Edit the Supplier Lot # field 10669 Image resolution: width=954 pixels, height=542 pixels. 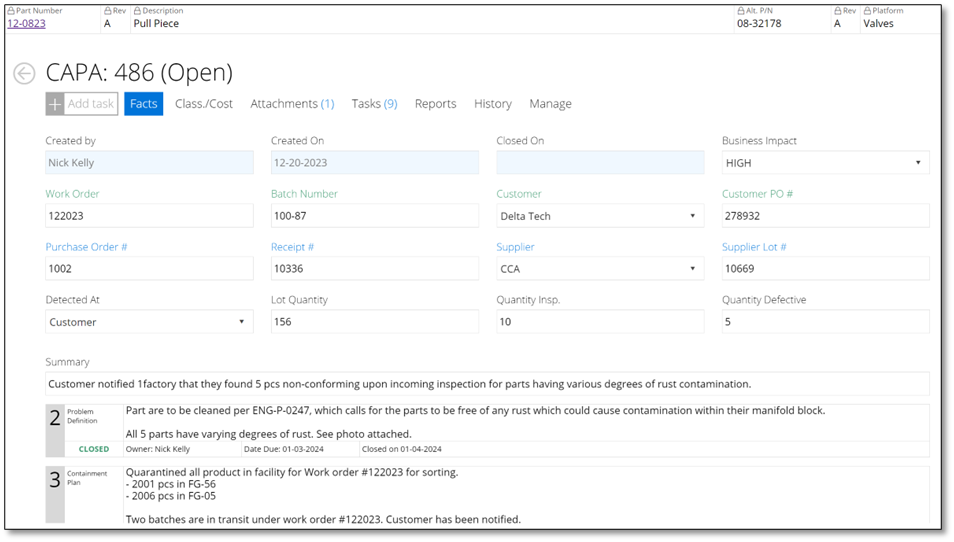click(x=826, y=269)
